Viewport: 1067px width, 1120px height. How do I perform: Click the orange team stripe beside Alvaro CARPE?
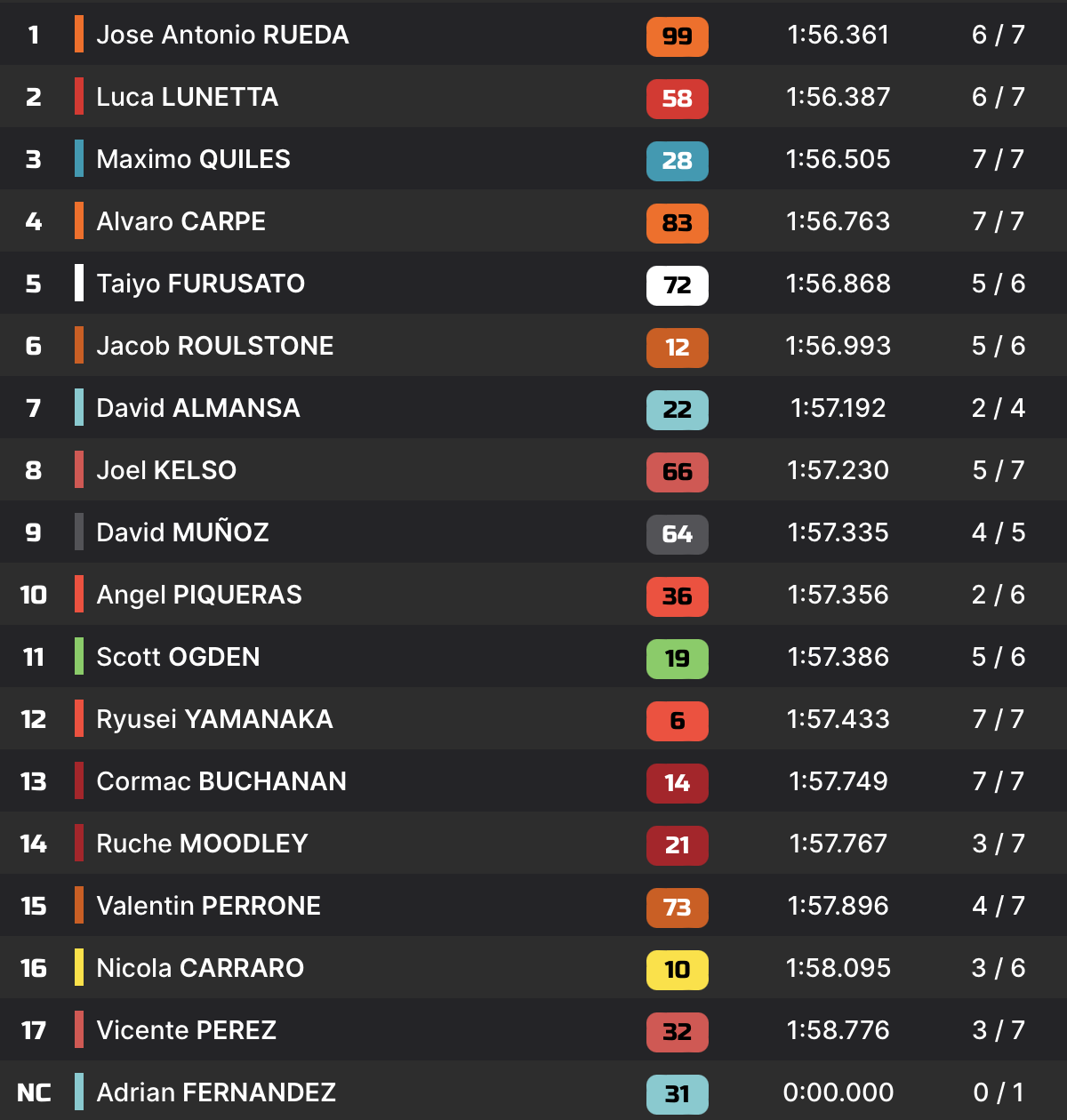pyautogui.click(x=79, y=220)
